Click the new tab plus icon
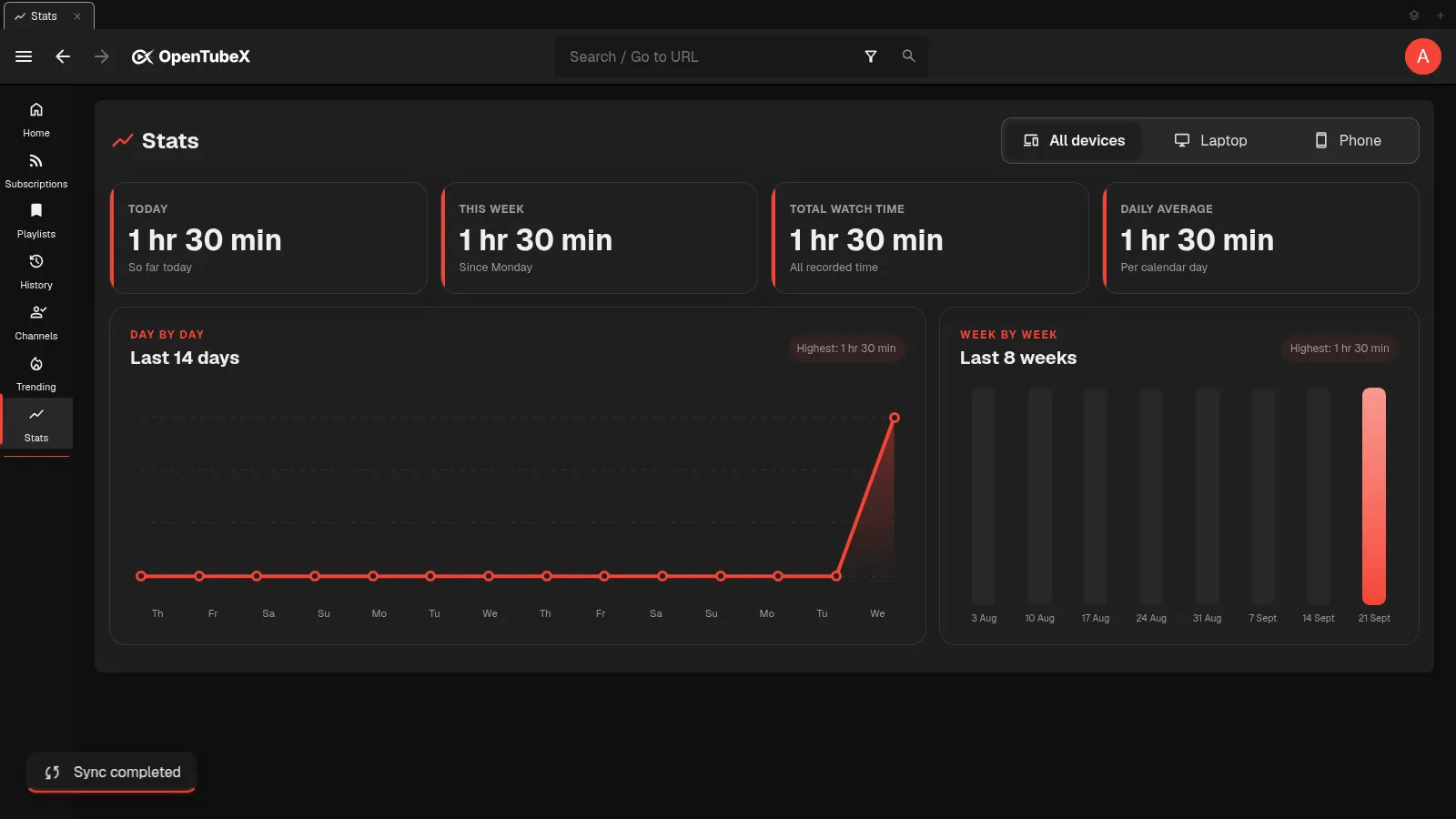 pyautogui.click(x=1440, y=15)
